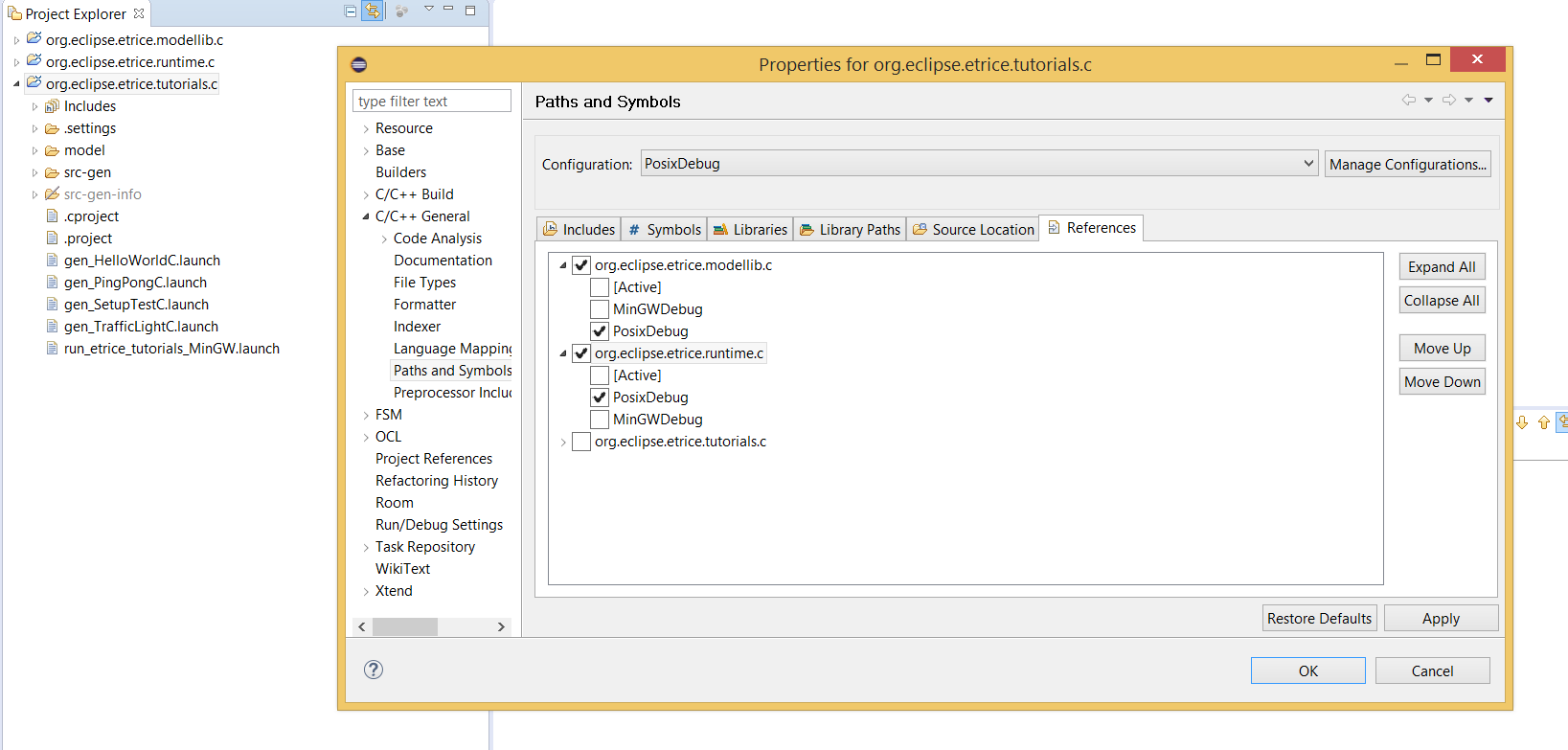This screenshot has width=1568, height=750.
Task: Click the dialog Help question mark icon
Action: tap(374, 670)
